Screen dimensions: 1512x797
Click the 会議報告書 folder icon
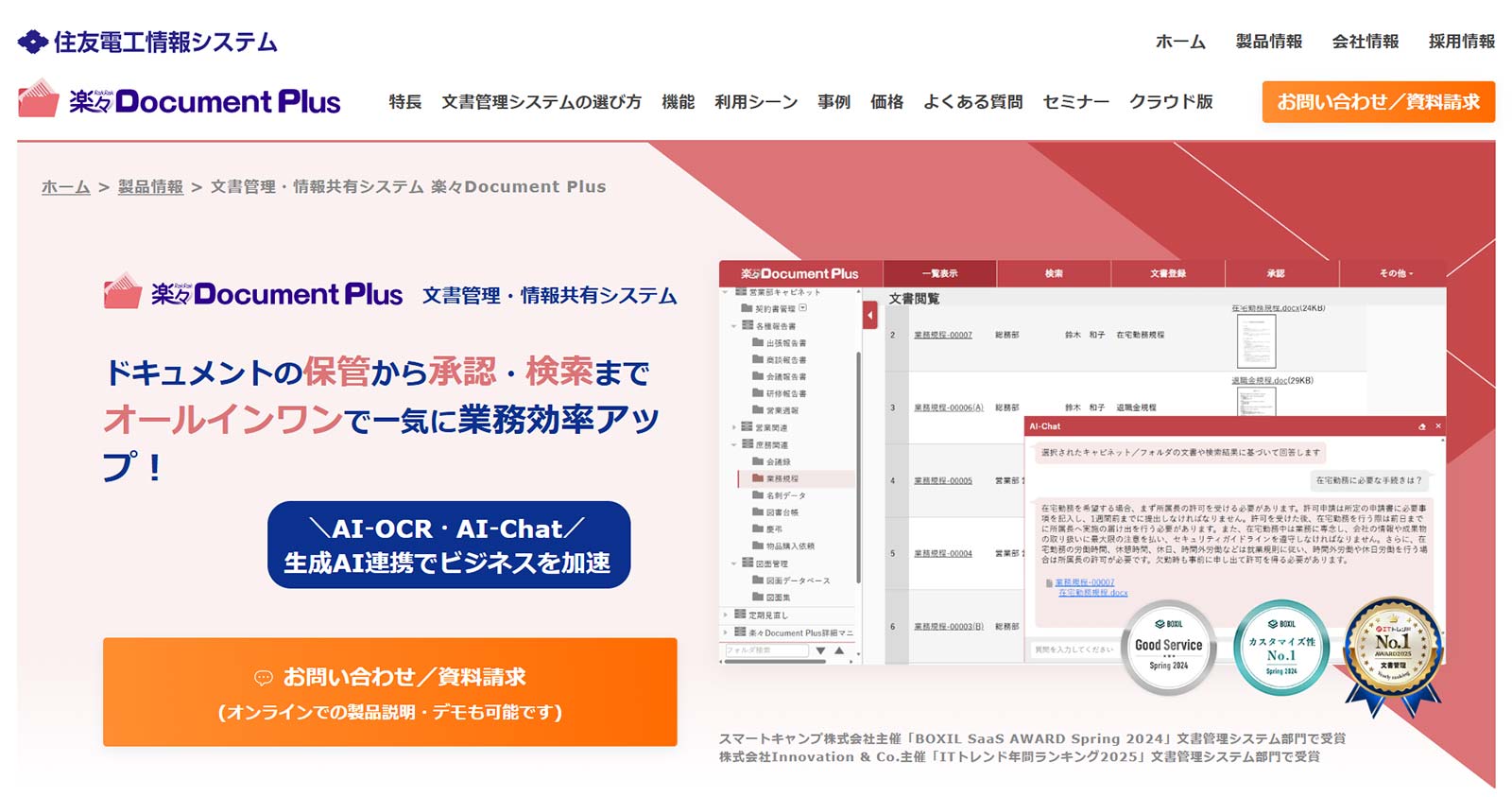[x=758, y=376]
